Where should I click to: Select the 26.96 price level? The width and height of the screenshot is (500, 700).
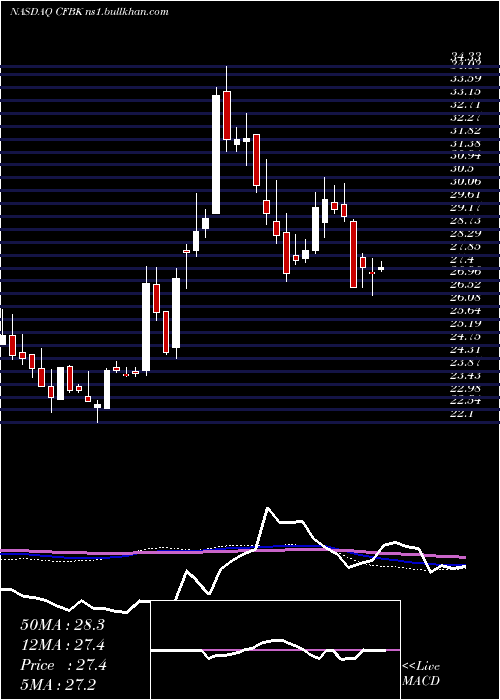coord(466,271)
